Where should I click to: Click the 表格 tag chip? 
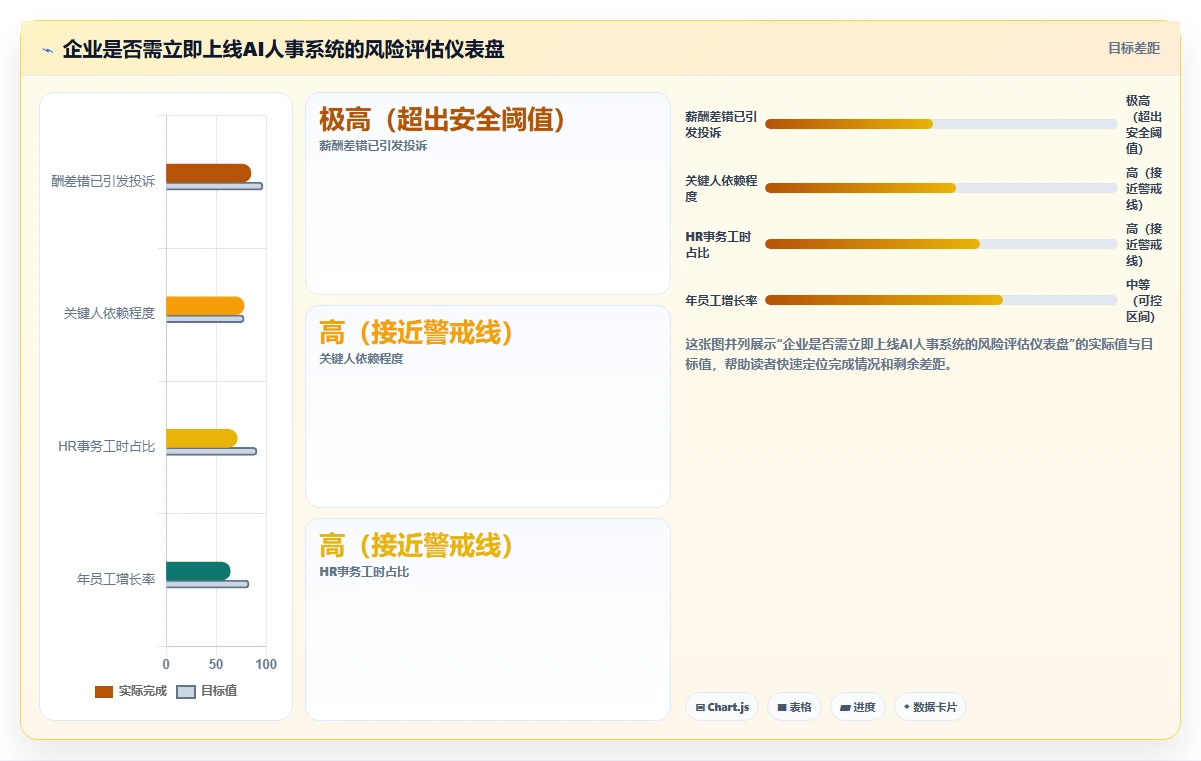(794, 707)
